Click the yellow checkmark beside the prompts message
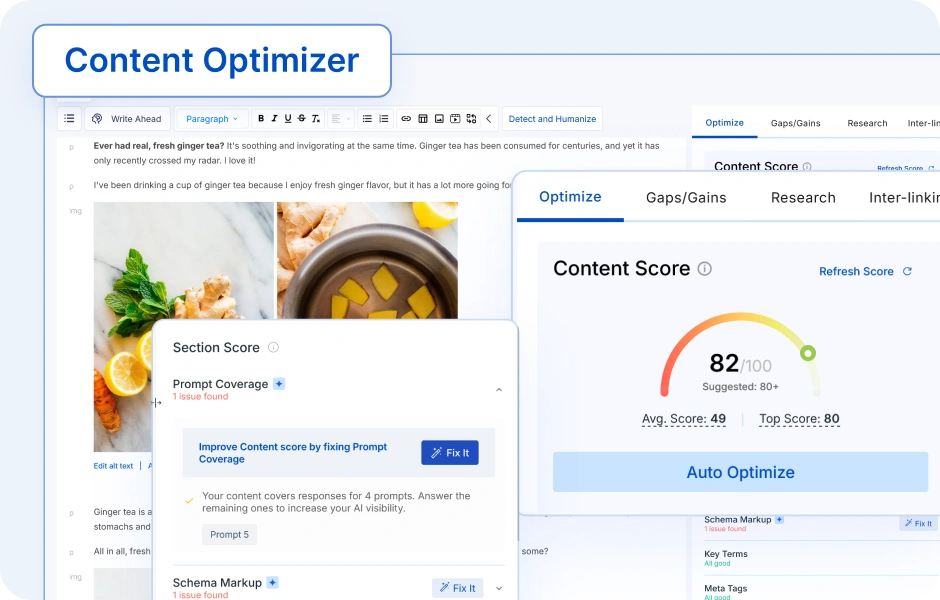Image resolution: width=940 pixels, height=600 pixels. pyautogui.click(x=189, y=500)
